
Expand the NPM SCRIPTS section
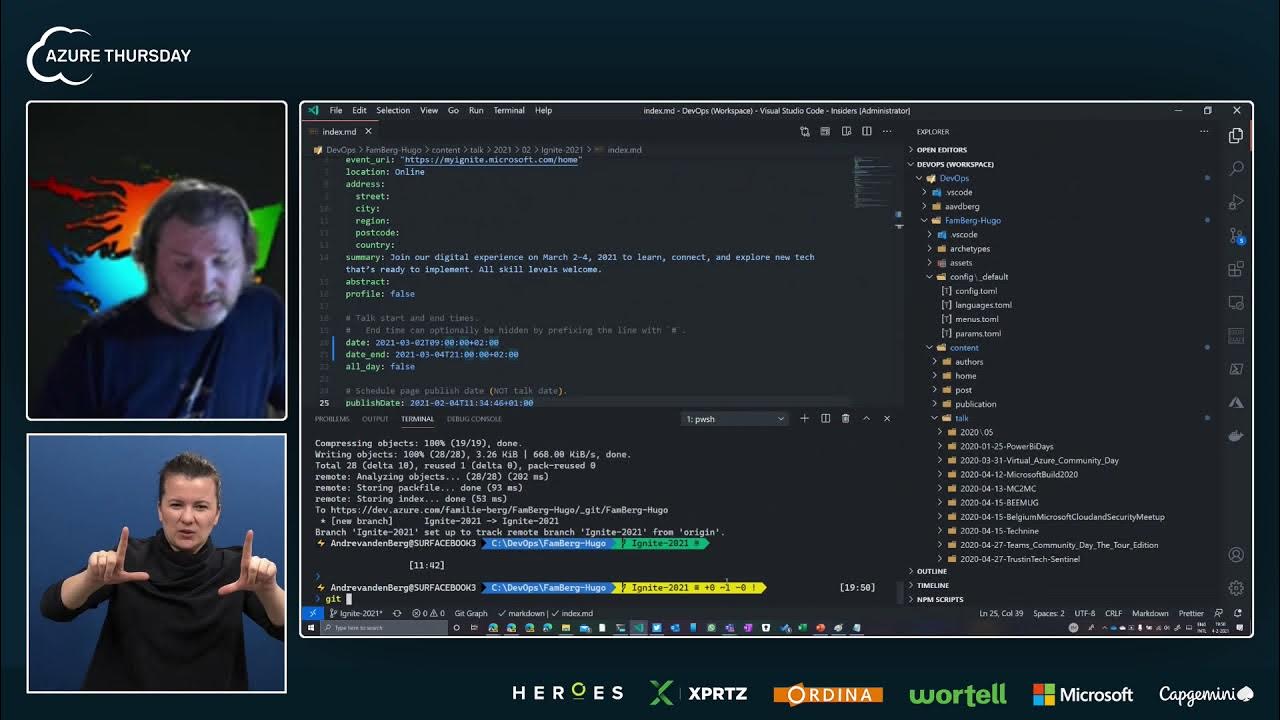(940, 599)
